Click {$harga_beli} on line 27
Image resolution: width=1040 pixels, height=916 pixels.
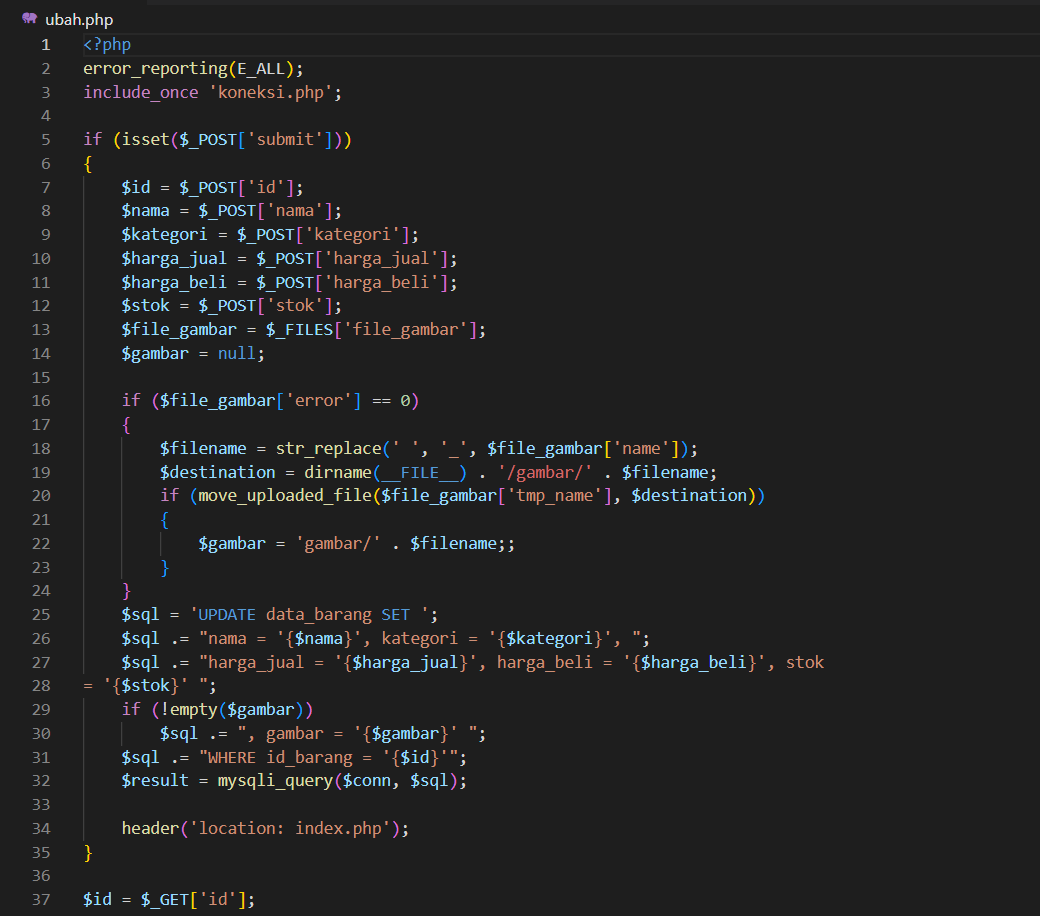point(694,663)
